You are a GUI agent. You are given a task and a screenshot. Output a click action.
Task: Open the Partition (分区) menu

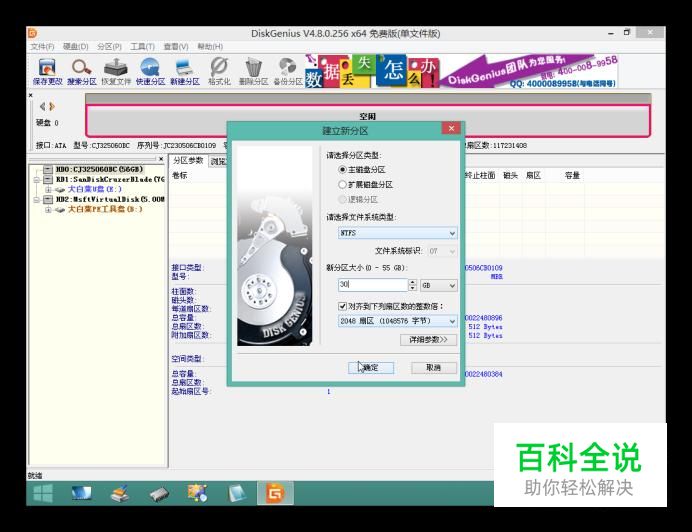(109, 46)
